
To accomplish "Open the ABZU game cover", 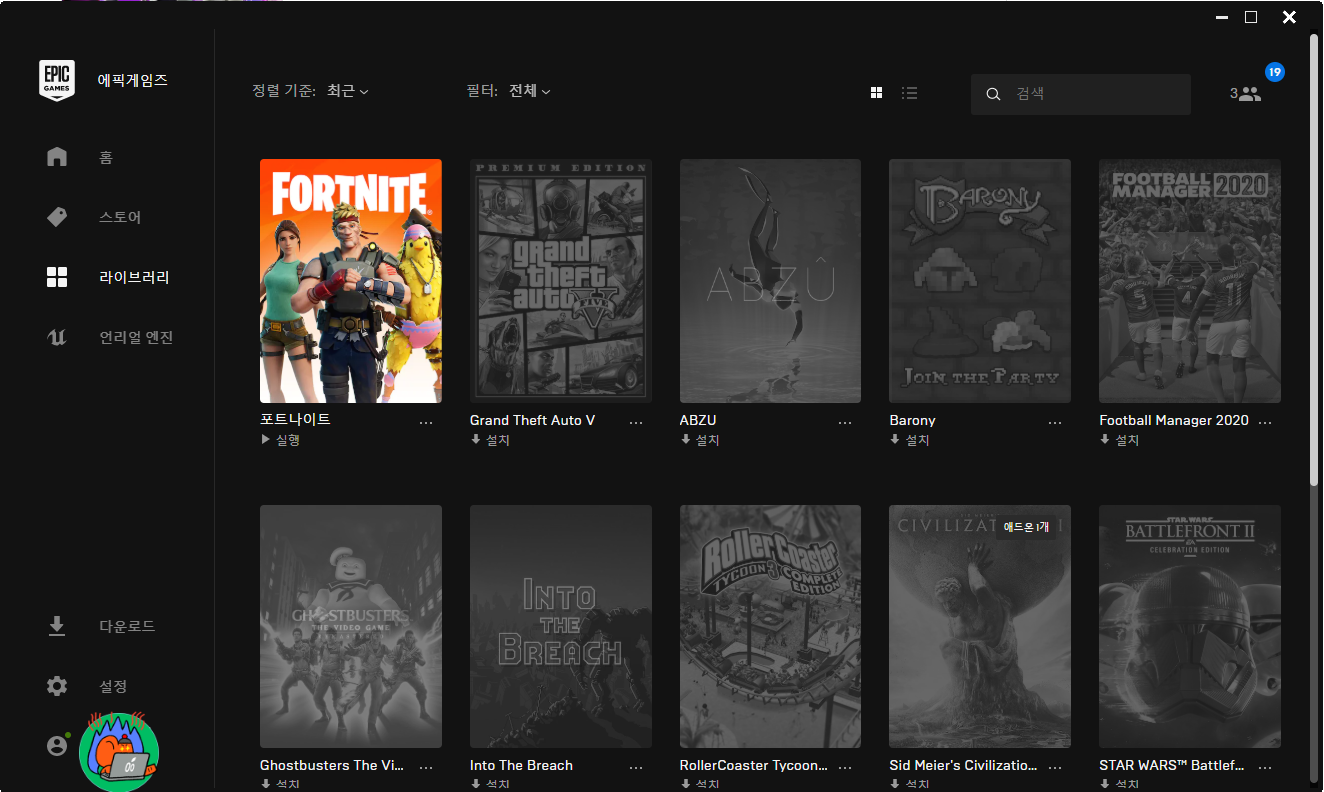I will click(x=770, y=281).
